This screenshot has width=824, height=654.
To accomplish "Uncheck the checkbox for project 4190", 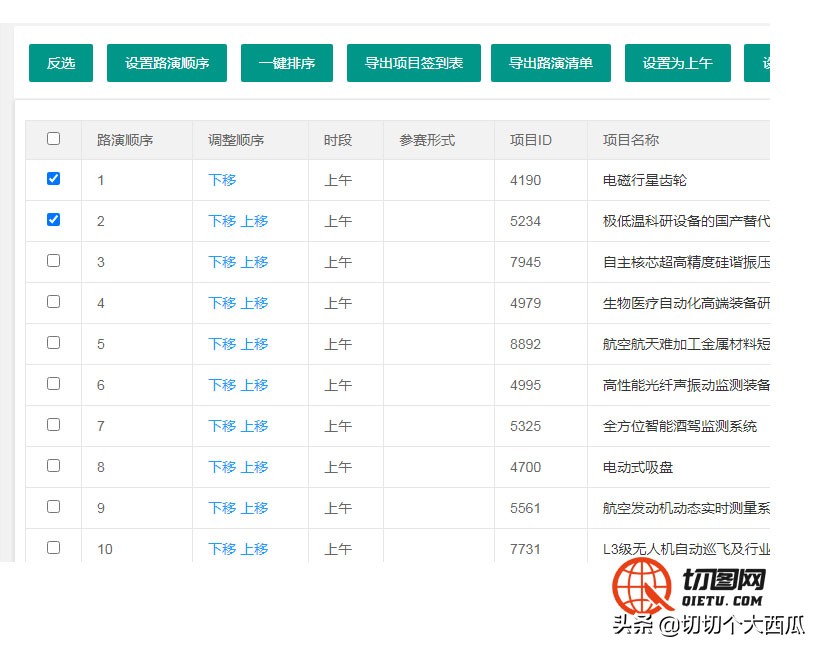I will click(x=53, y=180).
